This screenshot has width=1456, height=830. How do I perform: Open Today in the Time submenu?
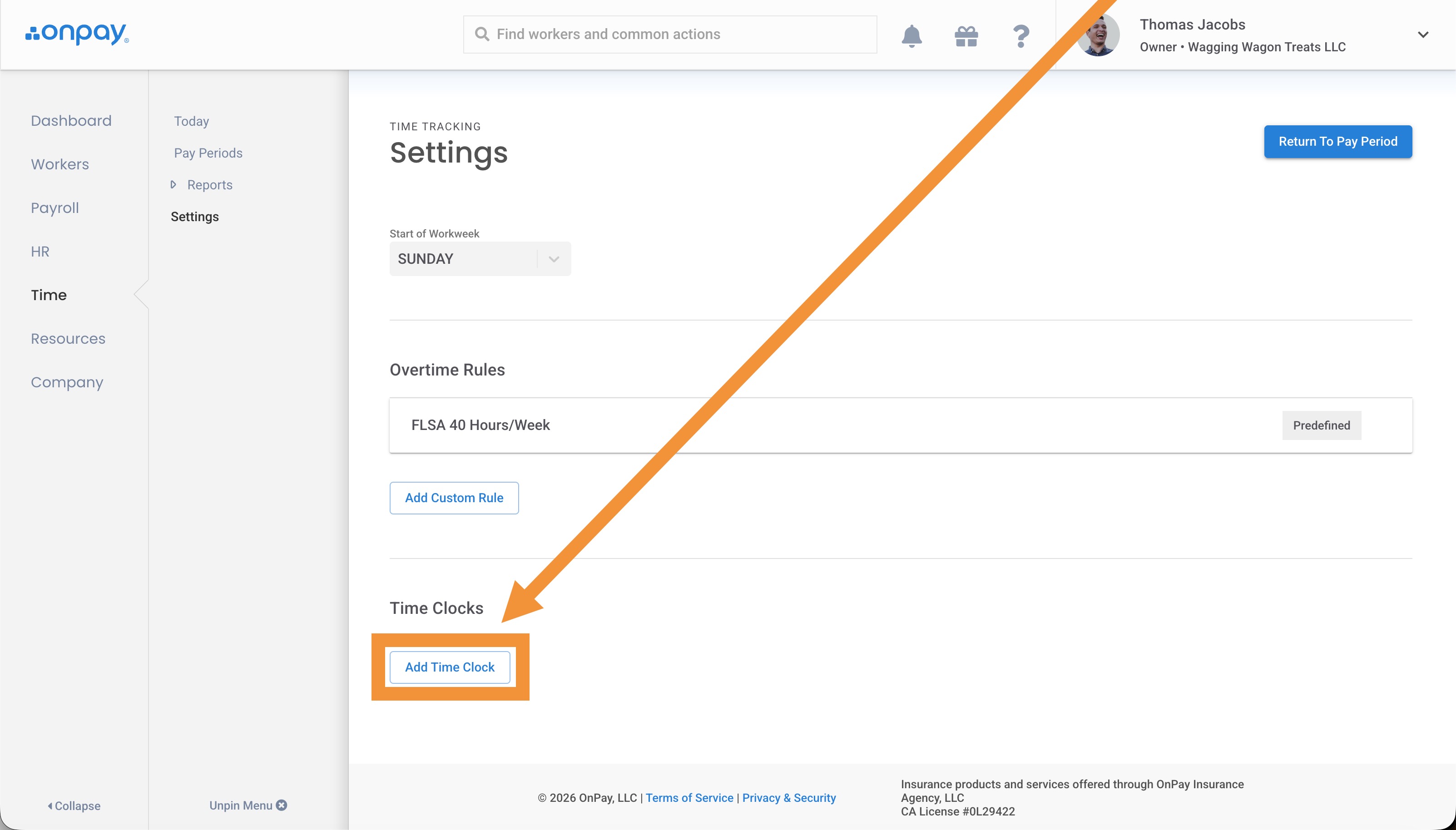coord(192,121)
